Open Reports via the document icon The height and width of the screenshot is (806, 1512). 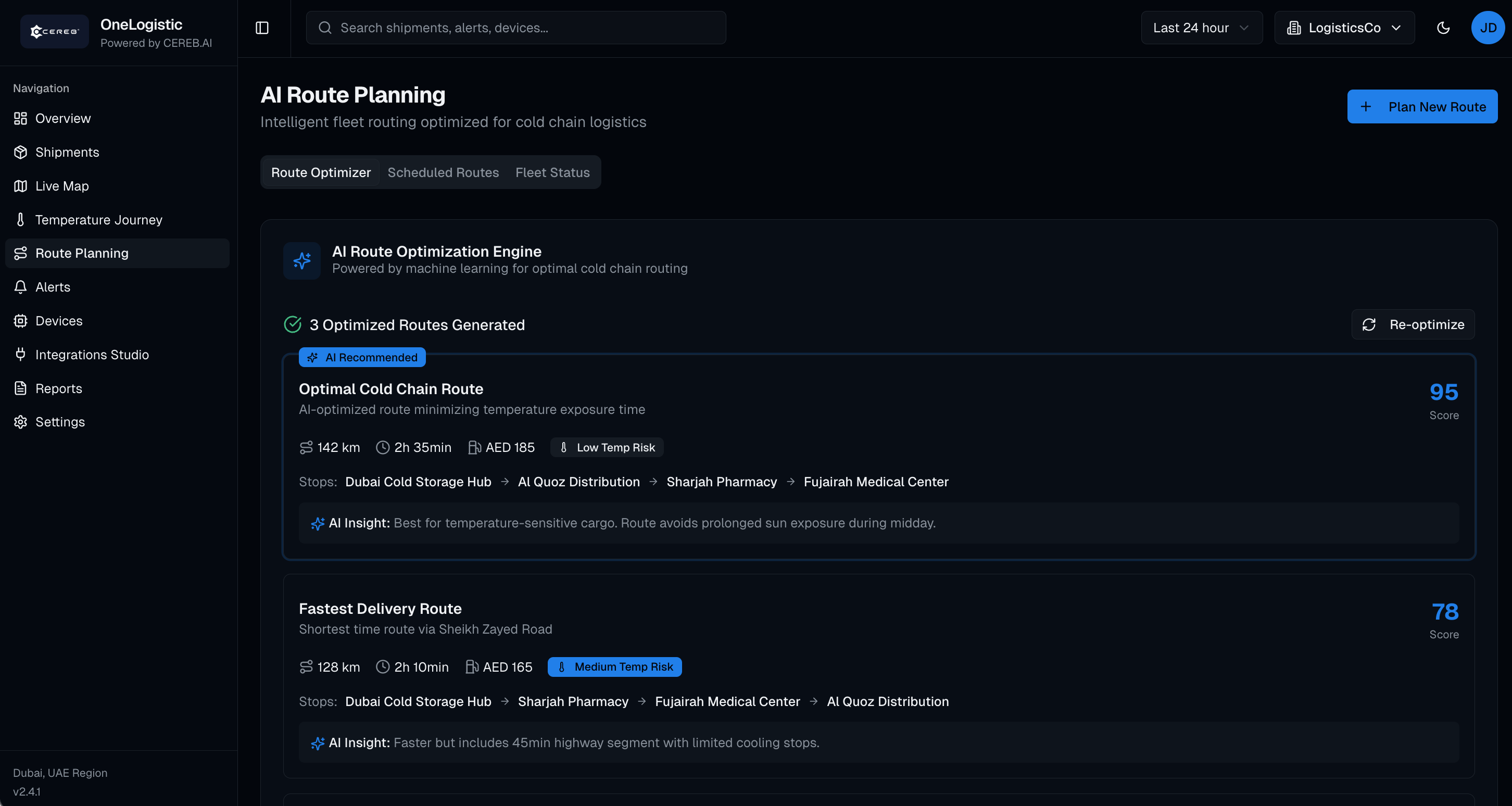[20, 388]
